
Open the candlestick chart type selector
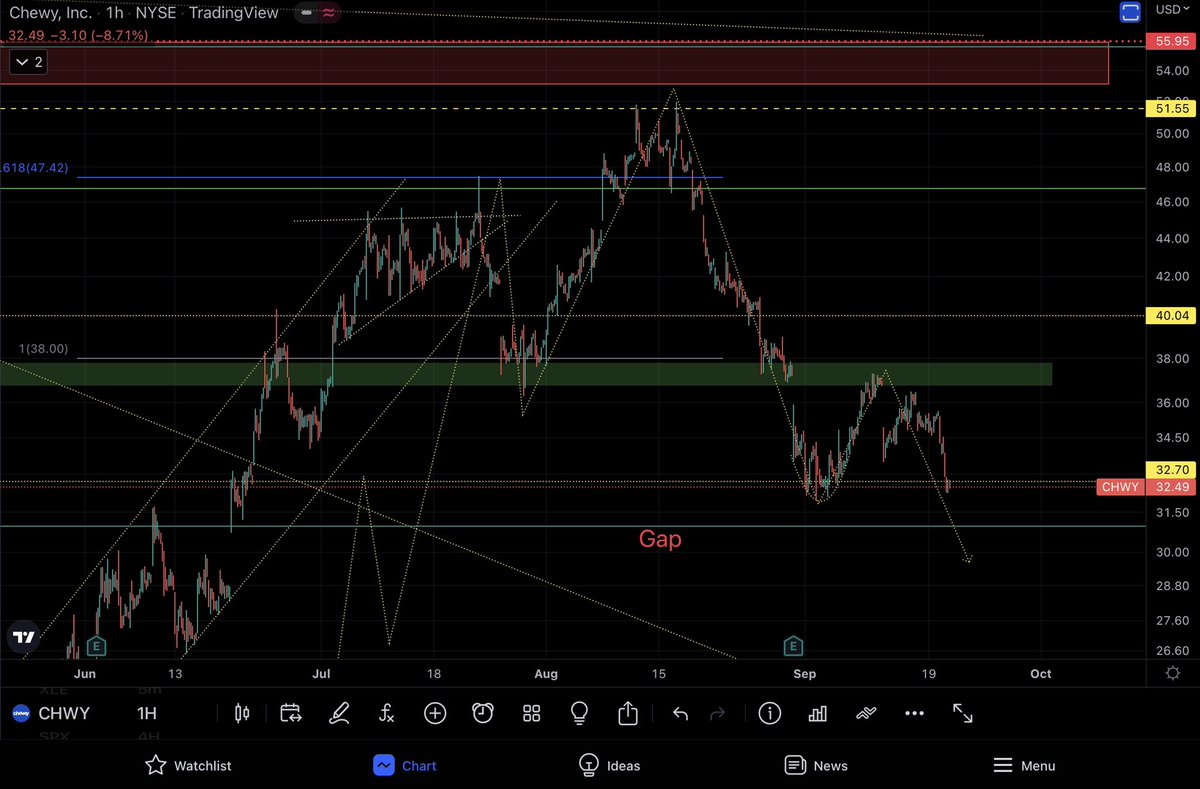point(241,713)
